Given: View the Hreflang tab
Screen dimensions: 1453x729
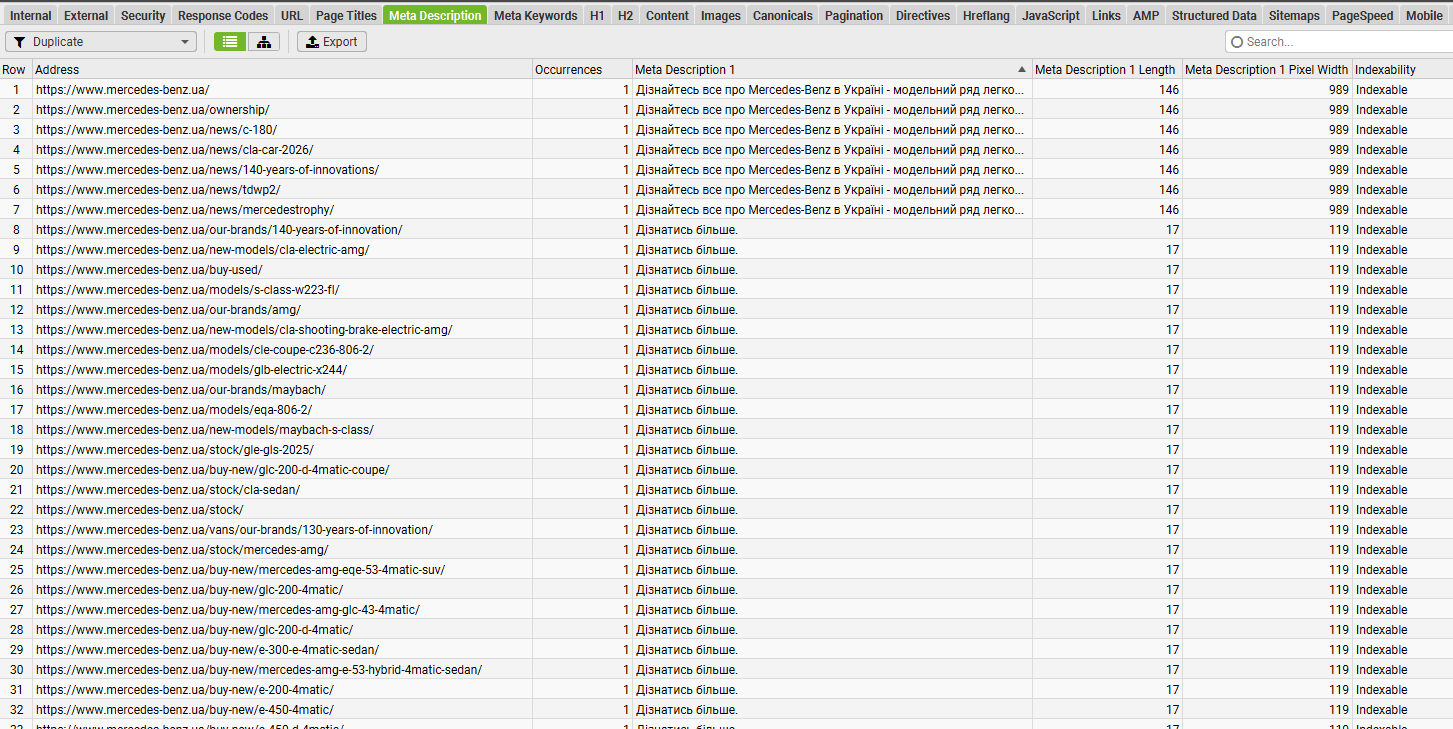Looking at the screenshot, I should coord(986,15).
